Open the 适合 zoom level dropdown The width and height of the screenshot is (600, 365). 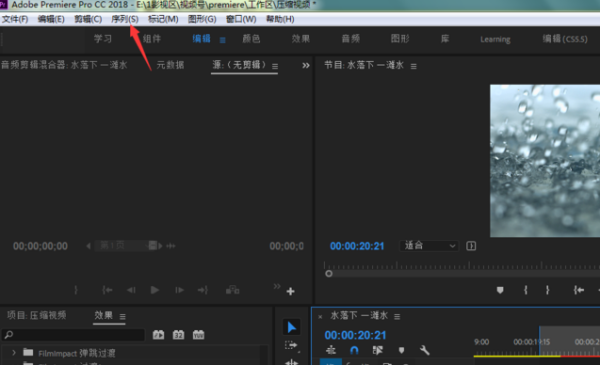click(x=429, y=246)
